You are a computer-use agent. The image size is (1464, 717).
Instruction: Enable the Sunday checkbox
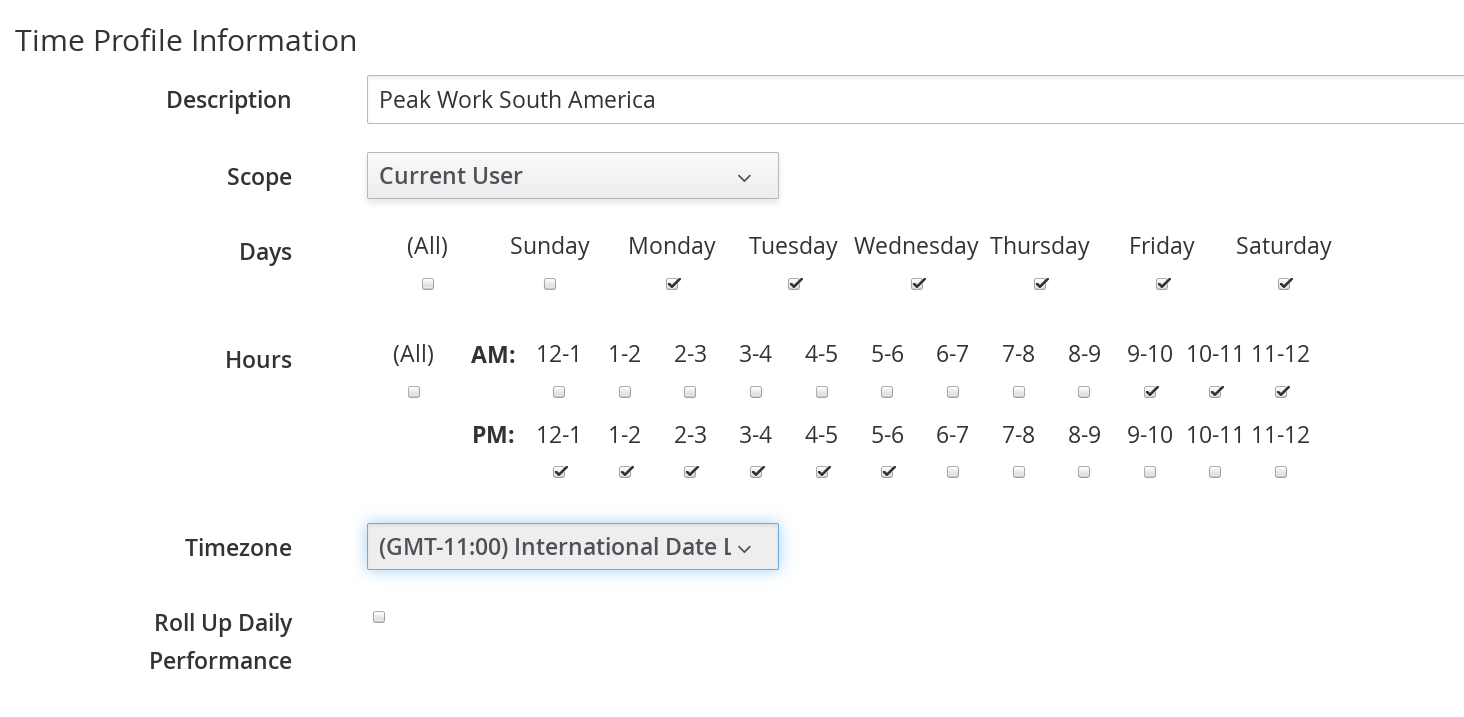click(550, 284)
